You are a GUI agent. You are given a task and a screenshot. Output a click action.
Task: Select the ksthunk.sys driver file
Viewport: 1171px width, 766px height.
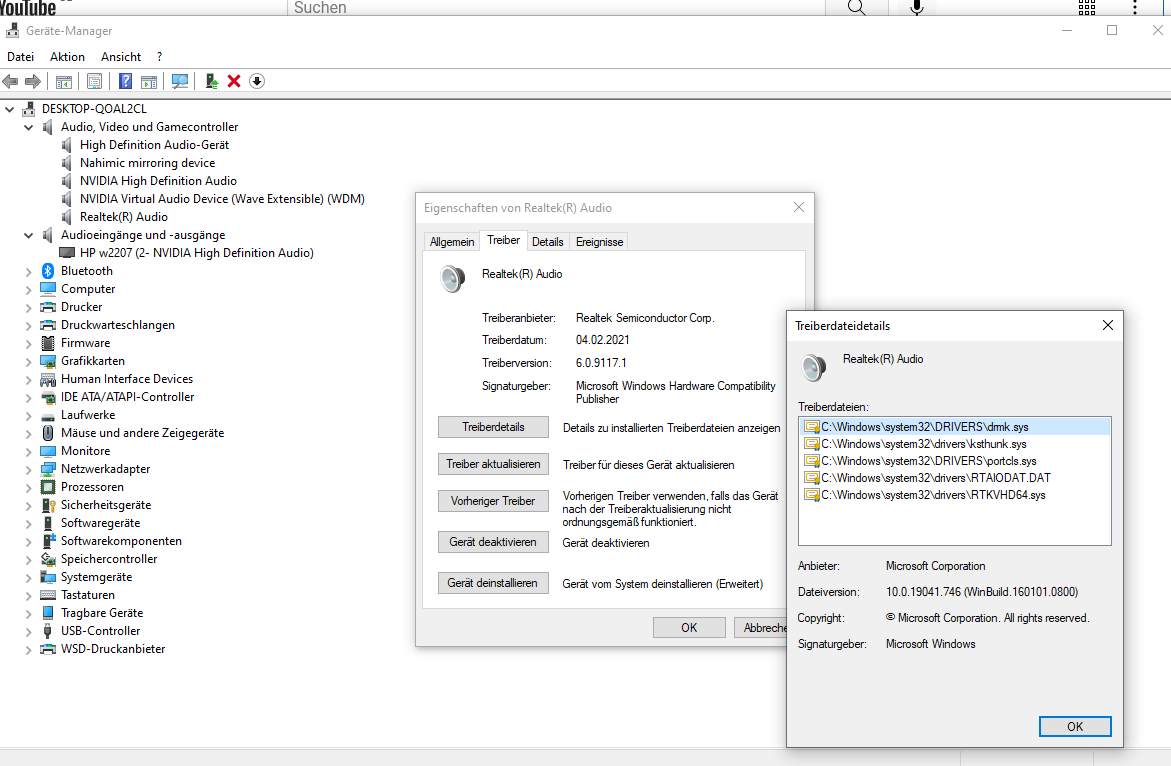(924, 444)
